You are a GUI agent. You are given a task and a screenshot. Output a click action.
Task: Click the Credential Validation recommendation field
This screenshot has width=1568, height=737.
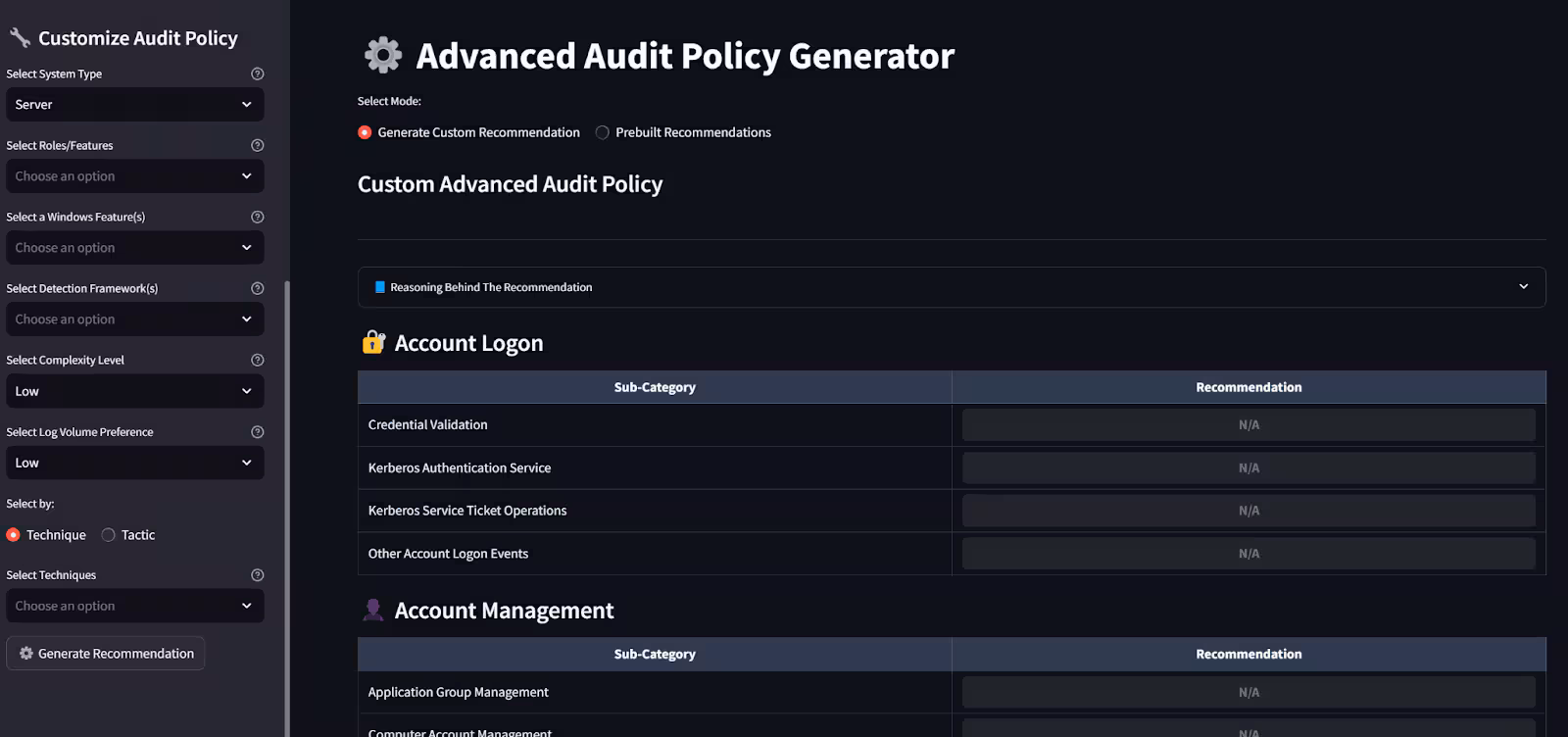[1248, 425]
